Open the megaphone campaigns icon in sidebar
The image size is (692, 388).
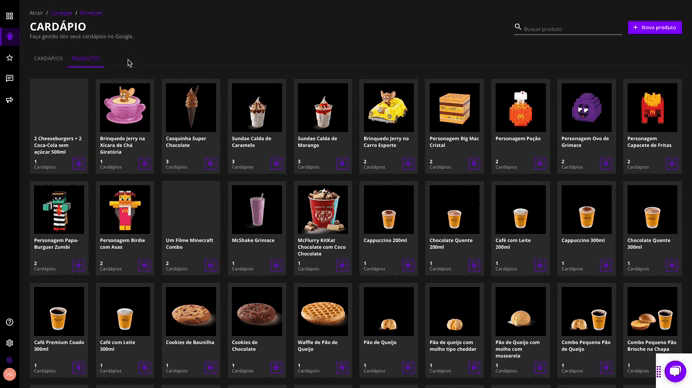(x=9, y=100)
